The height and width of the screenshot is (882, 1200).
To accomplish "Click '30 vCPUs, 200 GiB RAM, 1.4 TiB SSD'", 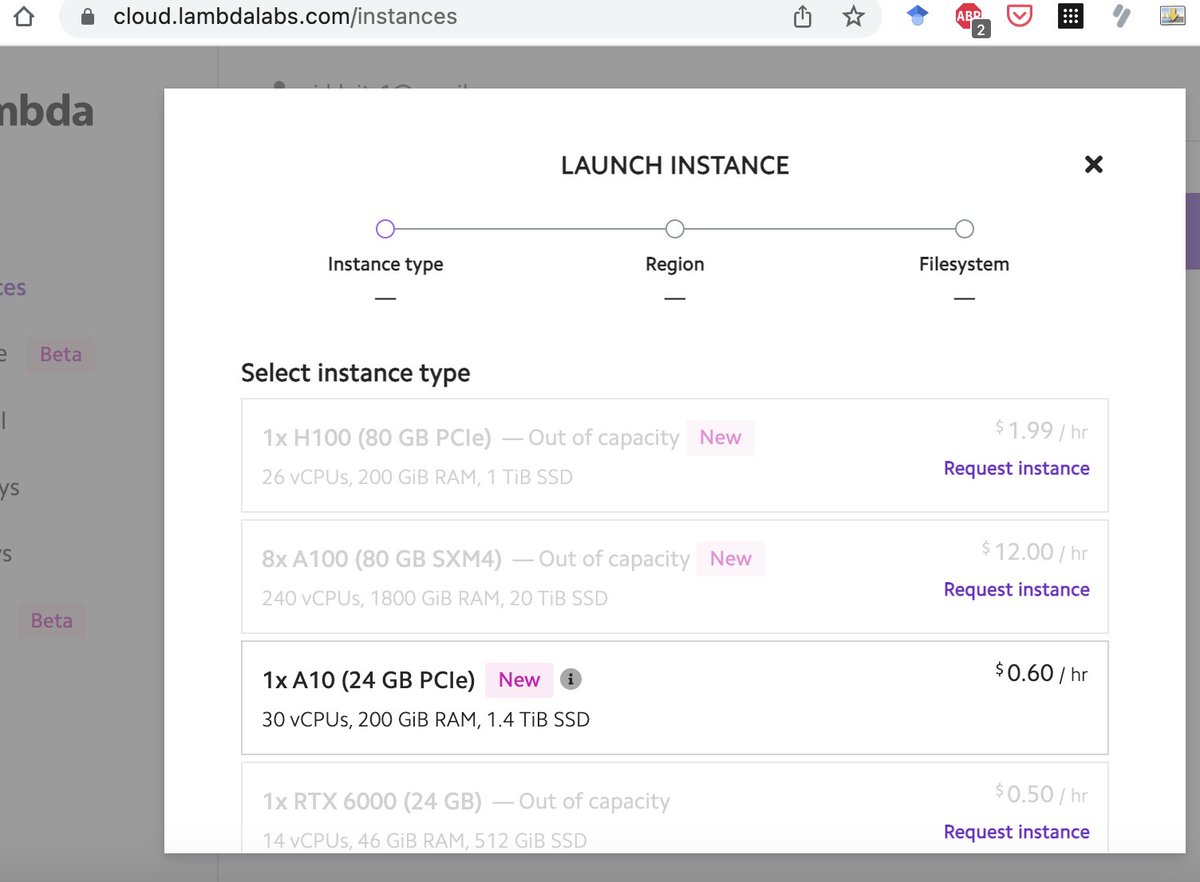I will 426,719.
